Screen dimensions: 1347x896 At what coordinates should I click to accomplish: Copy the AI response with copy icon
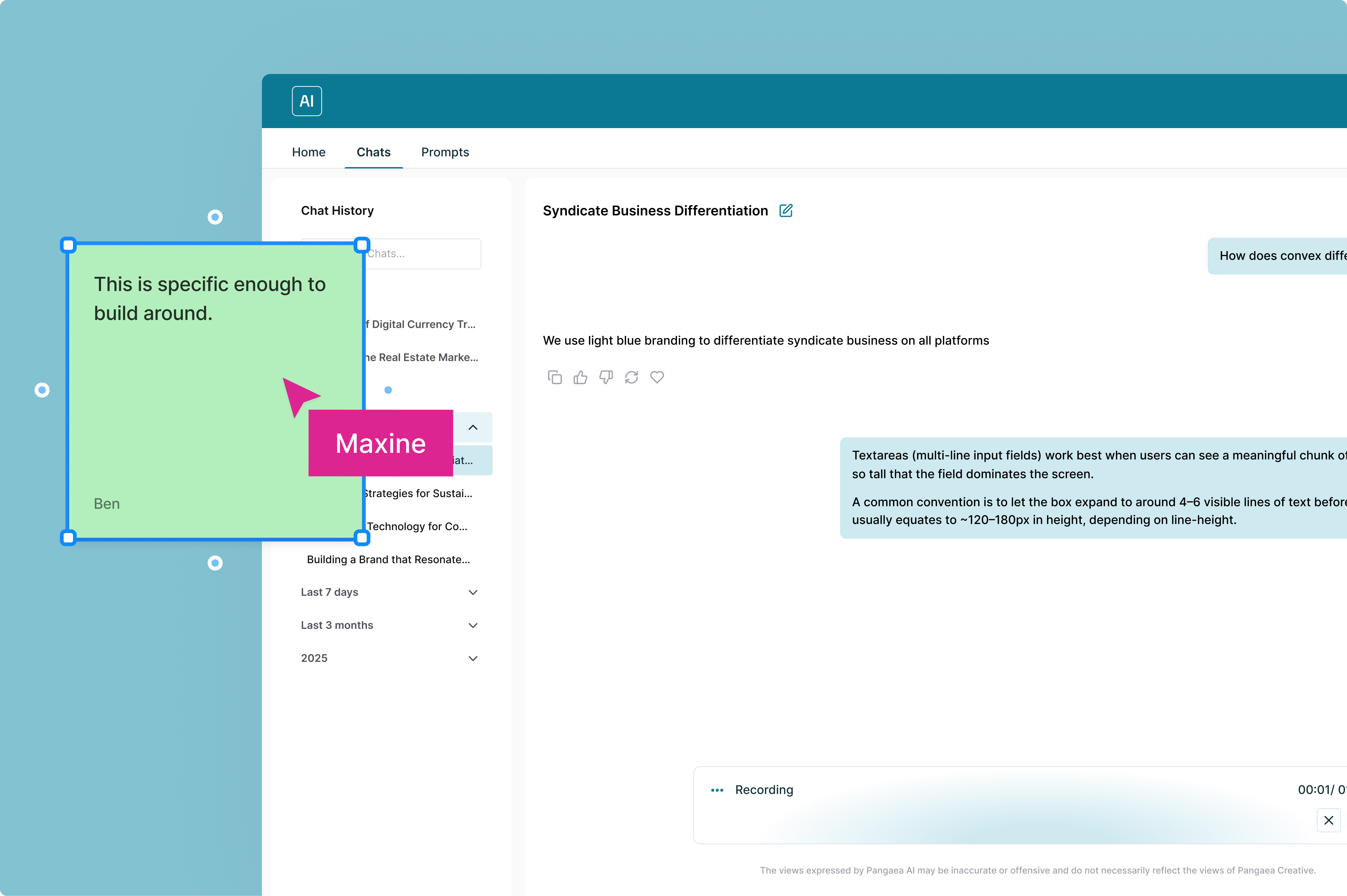click(x=555, y=377)
